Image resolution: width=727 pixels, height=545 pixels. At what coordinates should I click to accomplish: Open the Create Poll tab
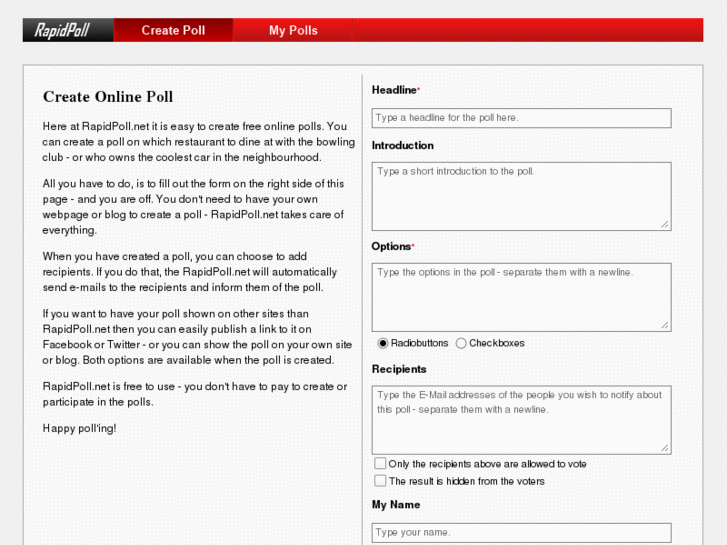[173, 30]
